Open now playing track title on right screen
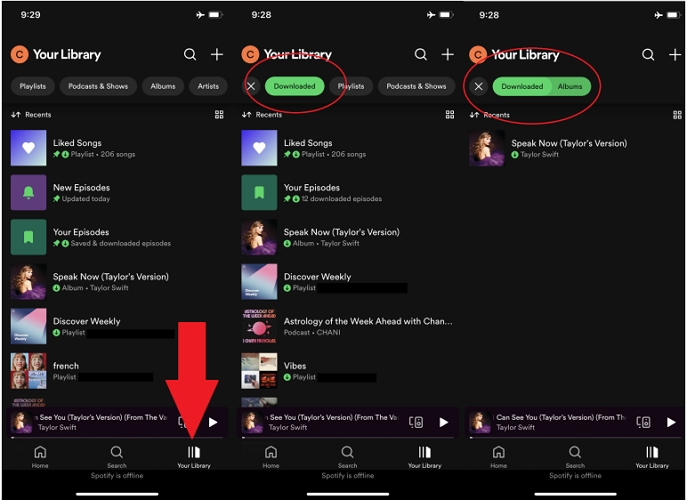 point(561,417)
